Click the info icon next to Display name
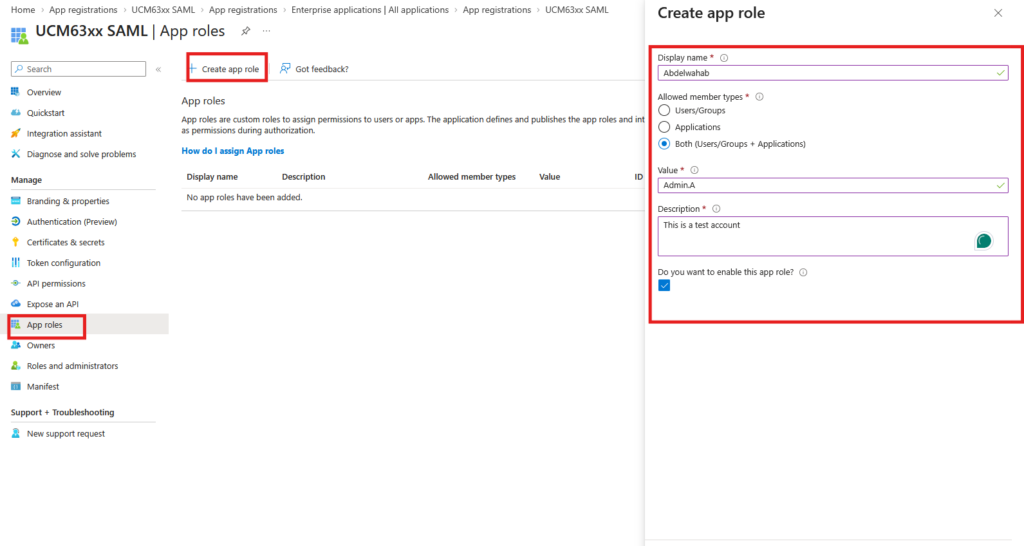 point(724,57)
